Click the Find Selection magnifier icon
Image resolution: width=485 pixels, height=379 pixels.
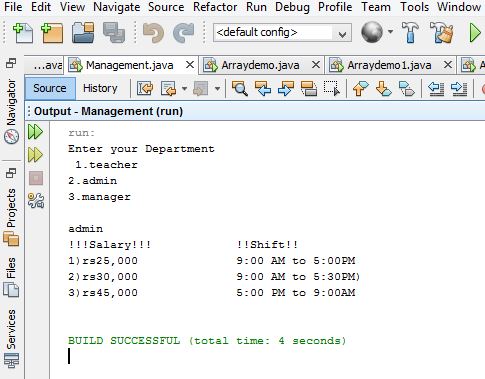240,89
